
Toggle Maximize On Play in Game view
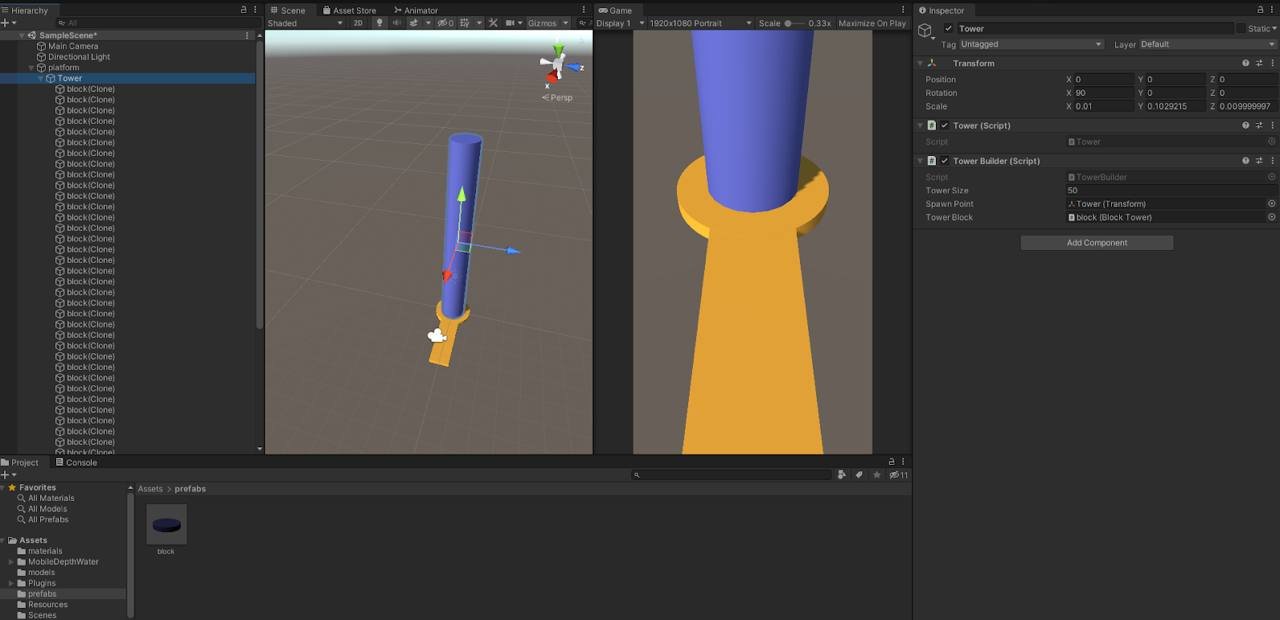pyautogui.click(x=872, y=23)
